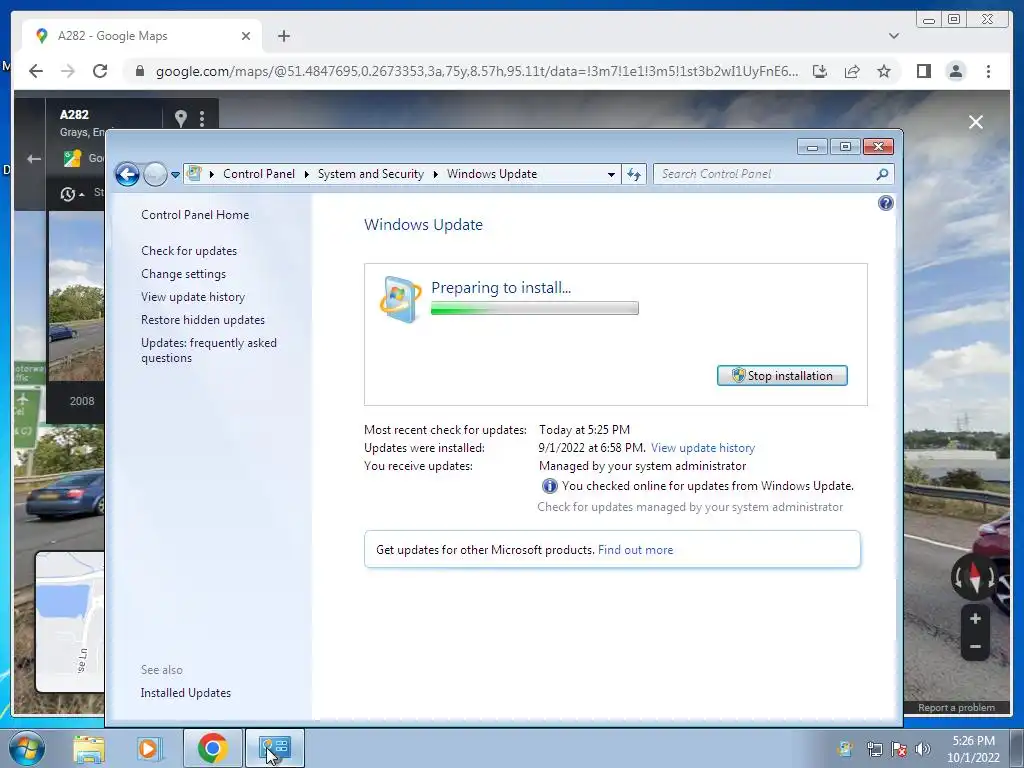
Task: Open Updates: frequently asked questions
Action: click(209, 350)
